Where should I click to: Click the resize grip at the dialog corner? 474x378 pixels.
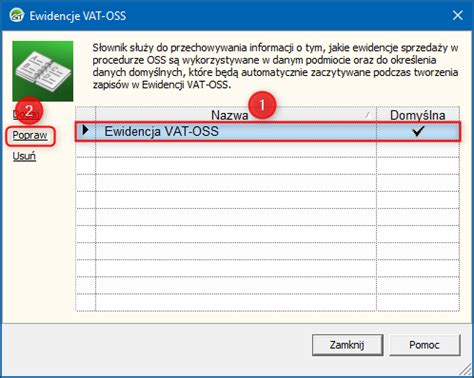(465, 369)
